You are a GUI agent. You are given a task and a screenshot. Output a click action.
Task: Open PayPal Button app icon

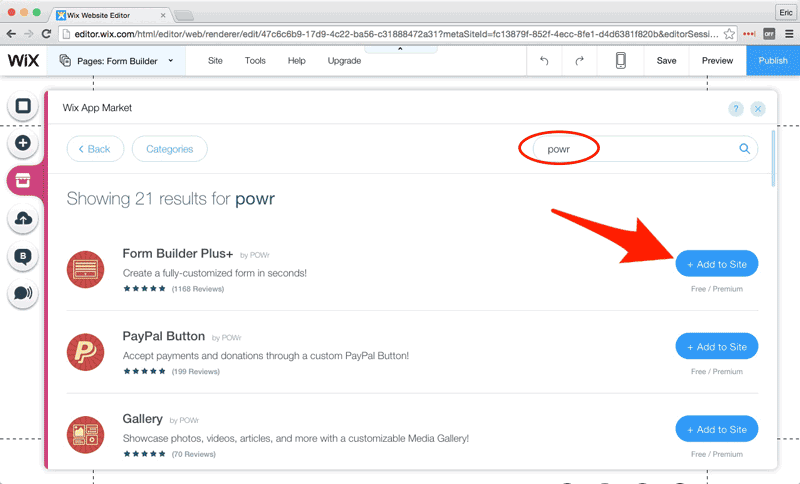point(86,352)
